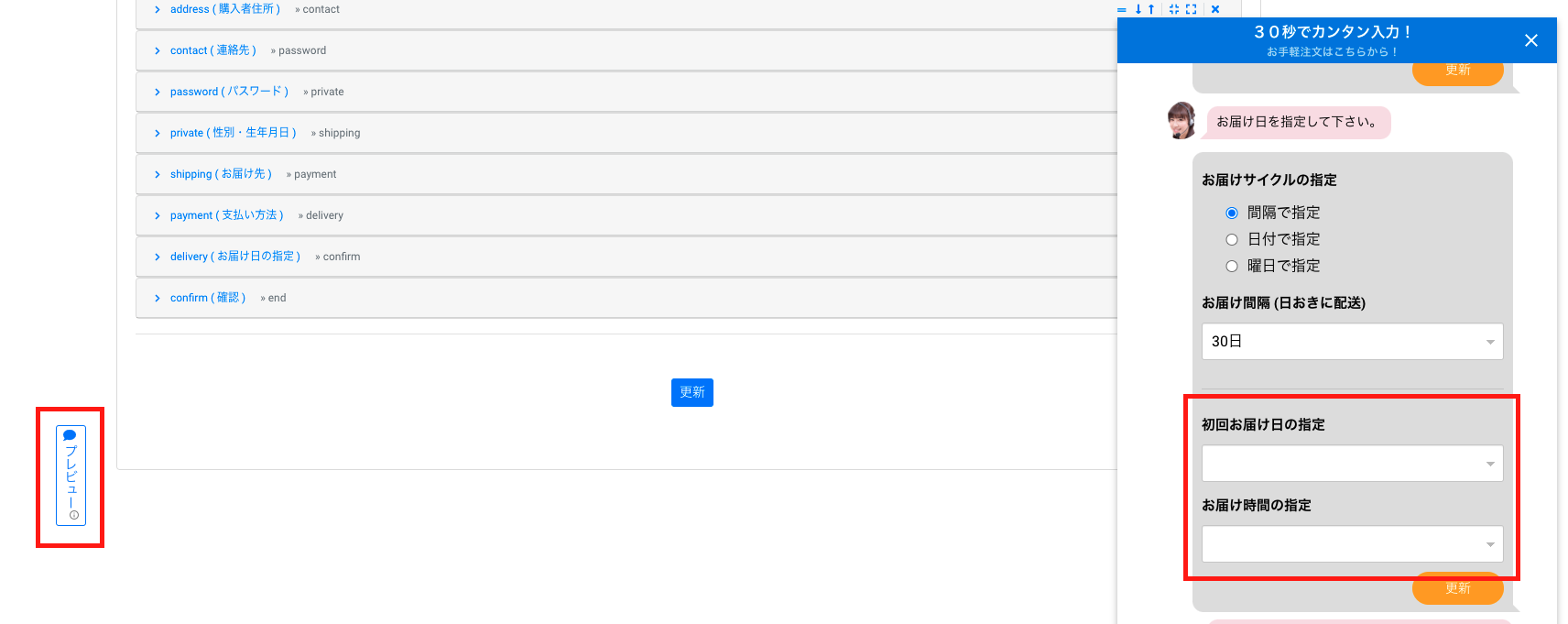Select the 曜日で指定 radio option
This screenshot has width=1568, height=624.
click(x=1232, y=266)
